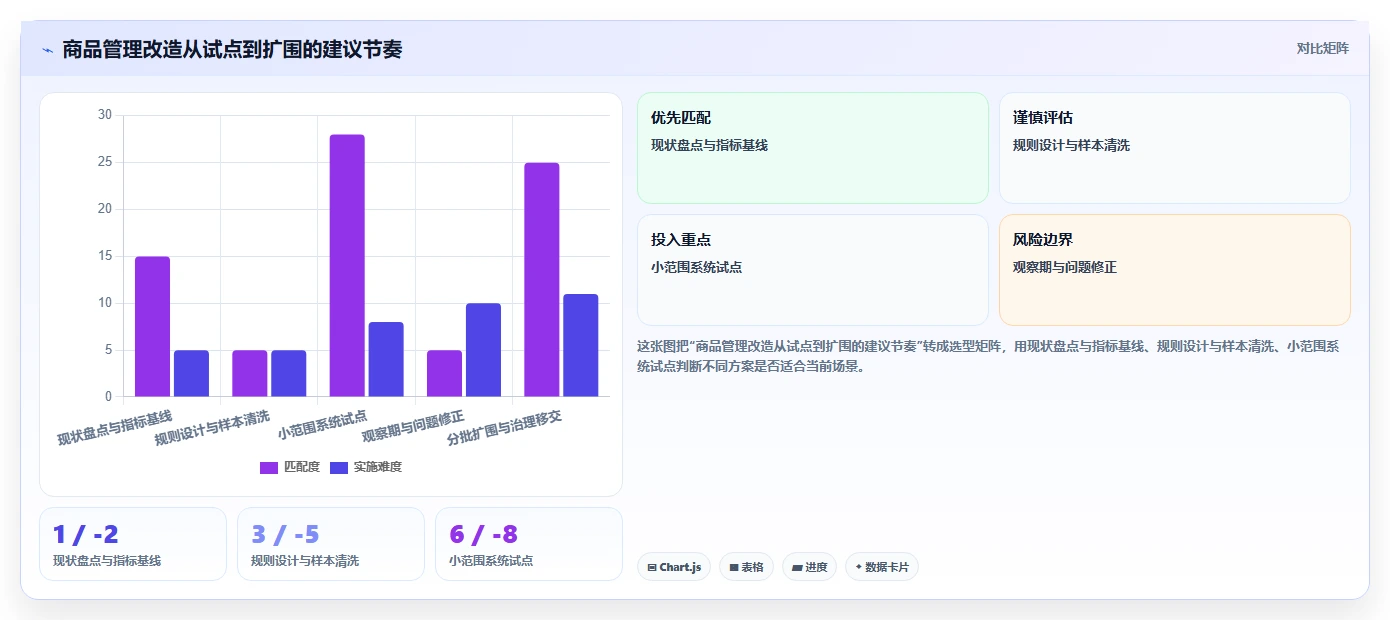The width and height of the screenshot is (1390, 620).
Task: Click y-axis value 25
Action: tap(105, 162)
